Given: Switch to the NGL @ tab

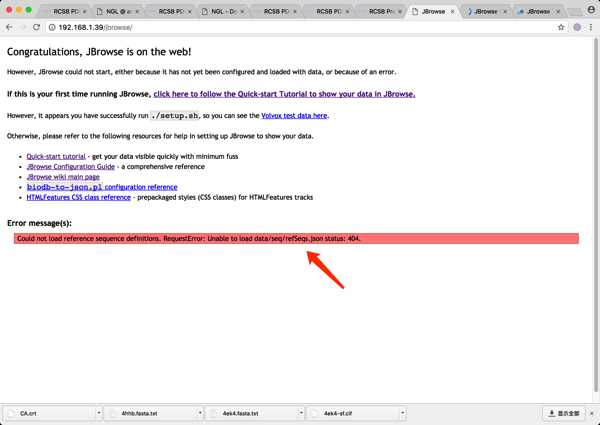Looking at the screenshot, I should coord(118,12).
